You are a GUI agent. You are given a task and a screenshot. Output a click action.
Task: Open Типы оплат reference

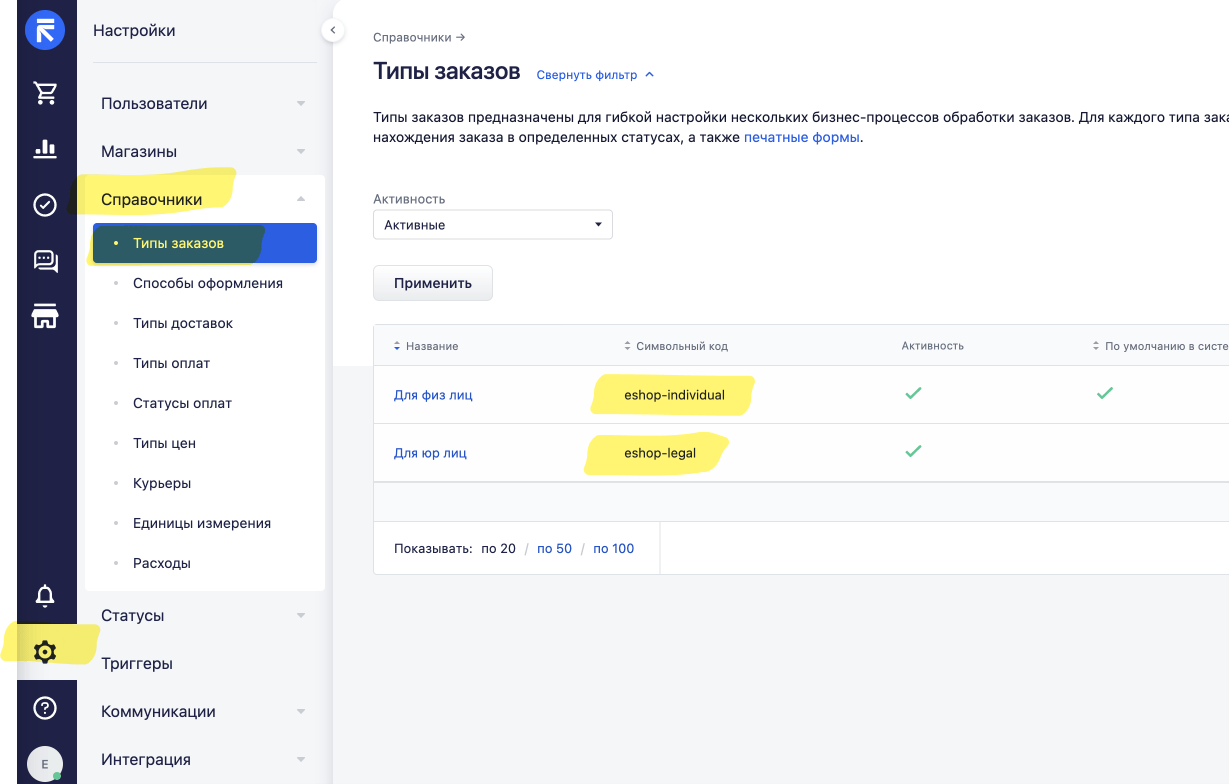(171, 363)
